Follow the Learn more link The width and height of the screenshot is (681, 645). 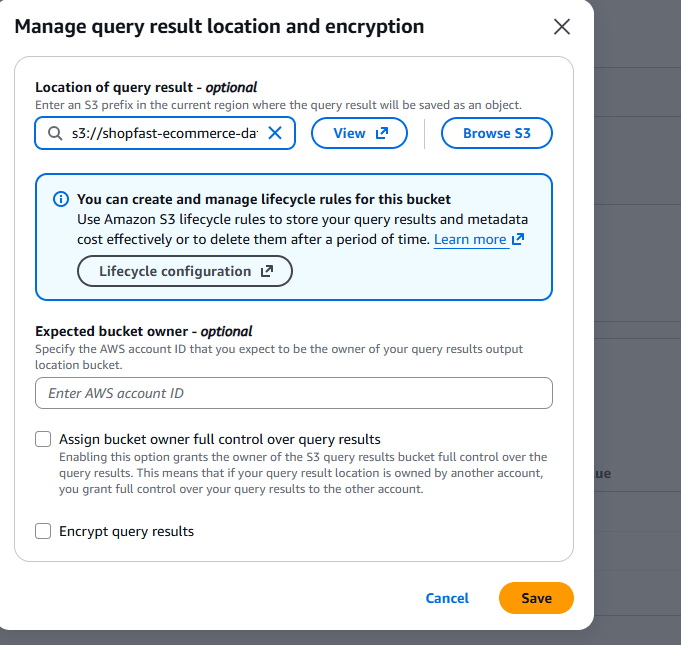point(470,239)
